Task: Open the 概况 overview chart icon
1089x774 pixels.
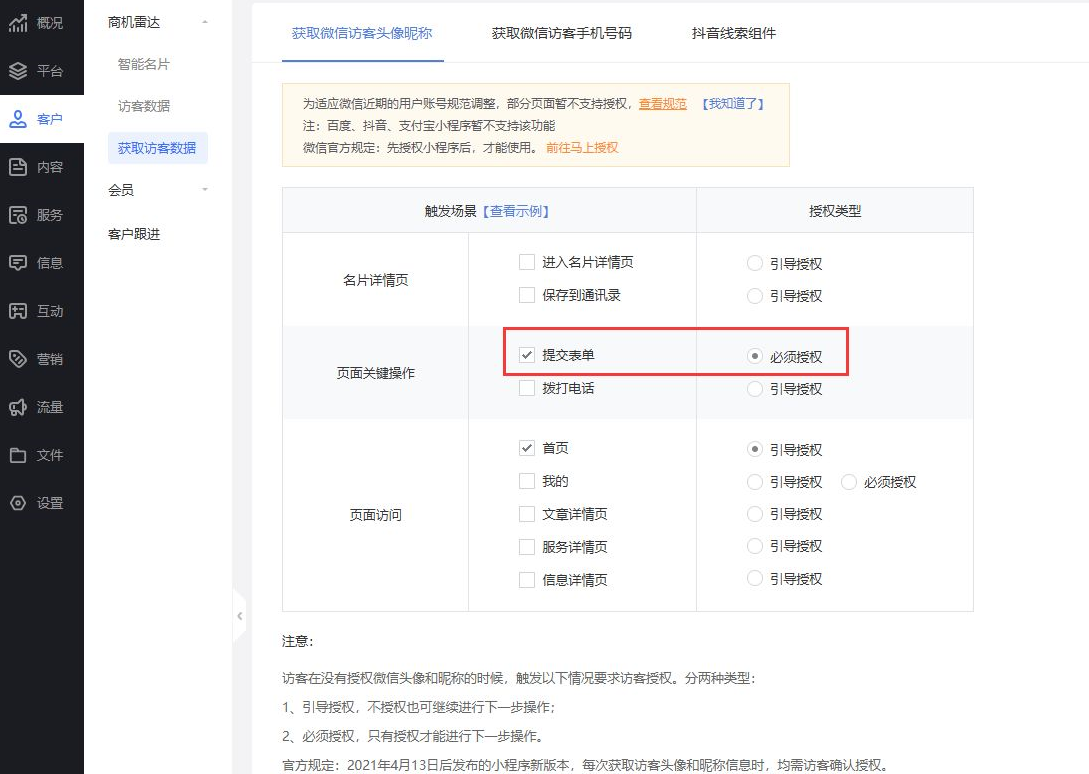Action: click(x=18, y=23)
